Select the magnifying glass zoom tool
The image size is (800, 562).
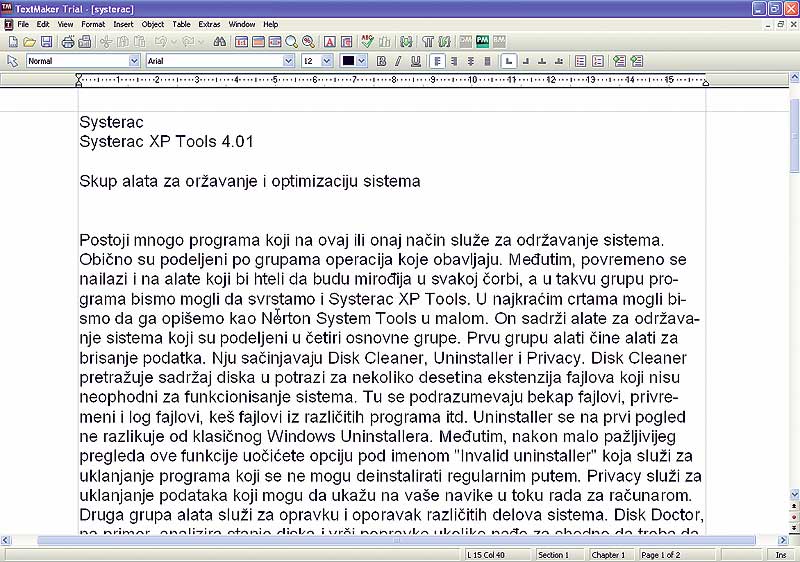tap(291, 42)
